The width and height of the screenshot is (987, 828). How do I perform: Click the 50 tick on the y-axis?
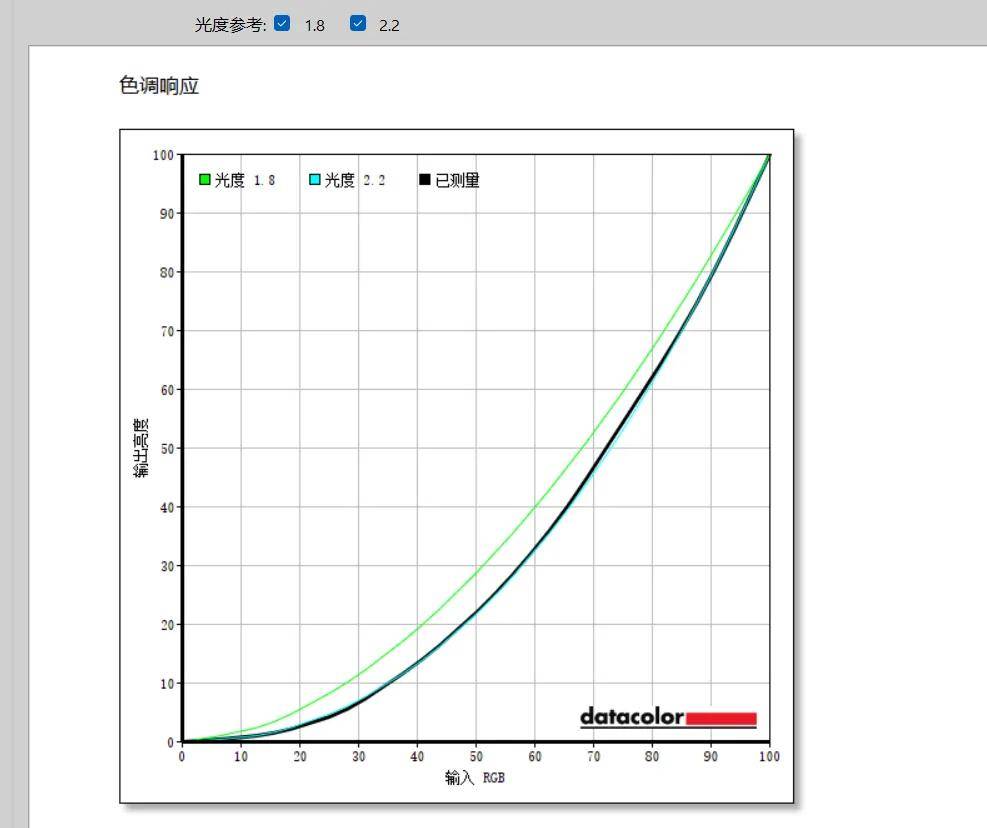pos(167,448)
